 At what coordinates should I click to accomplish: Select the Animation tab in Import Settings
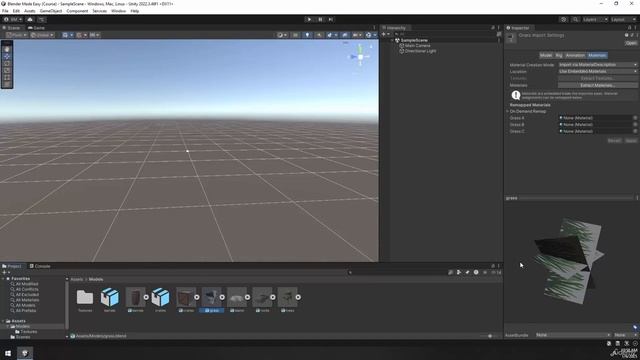pos(575,55)
